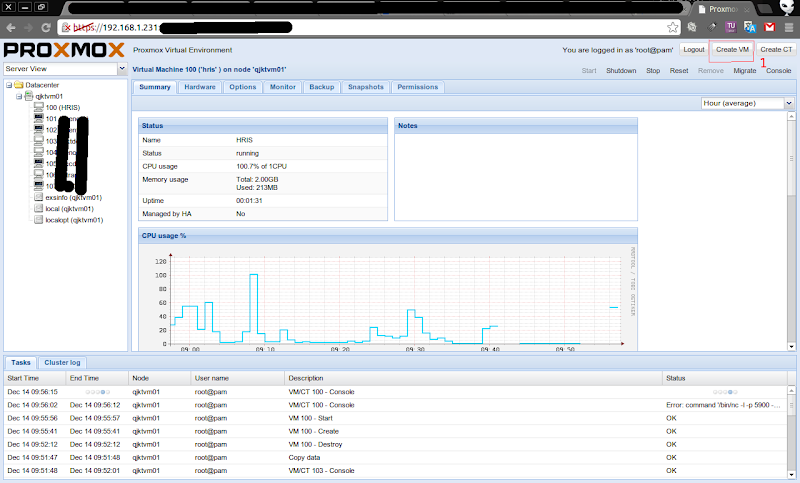Click the Description column header
Viewport: 800px width, 483px height.
point(473,378)
